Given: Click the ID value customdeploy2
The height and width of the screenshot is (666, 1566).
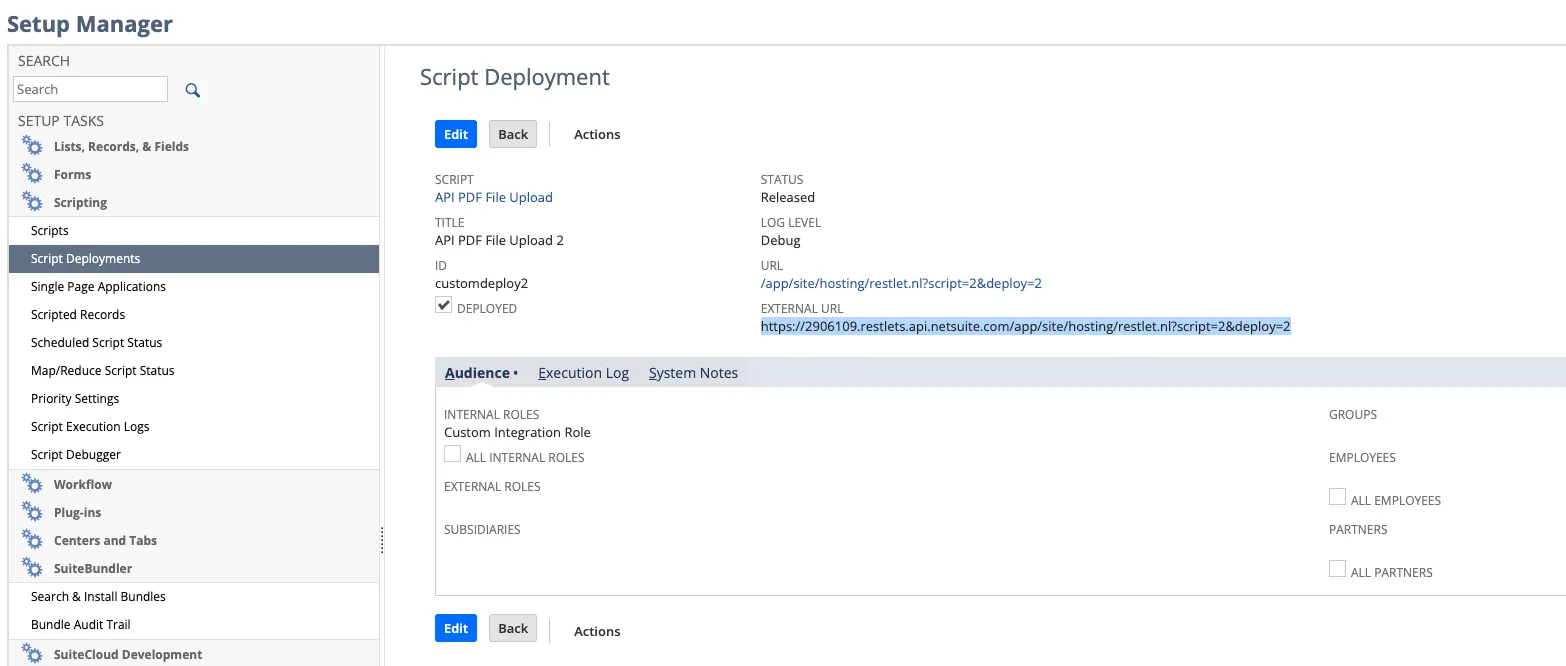Looking at the screenshot, I should tap(481, 283).
